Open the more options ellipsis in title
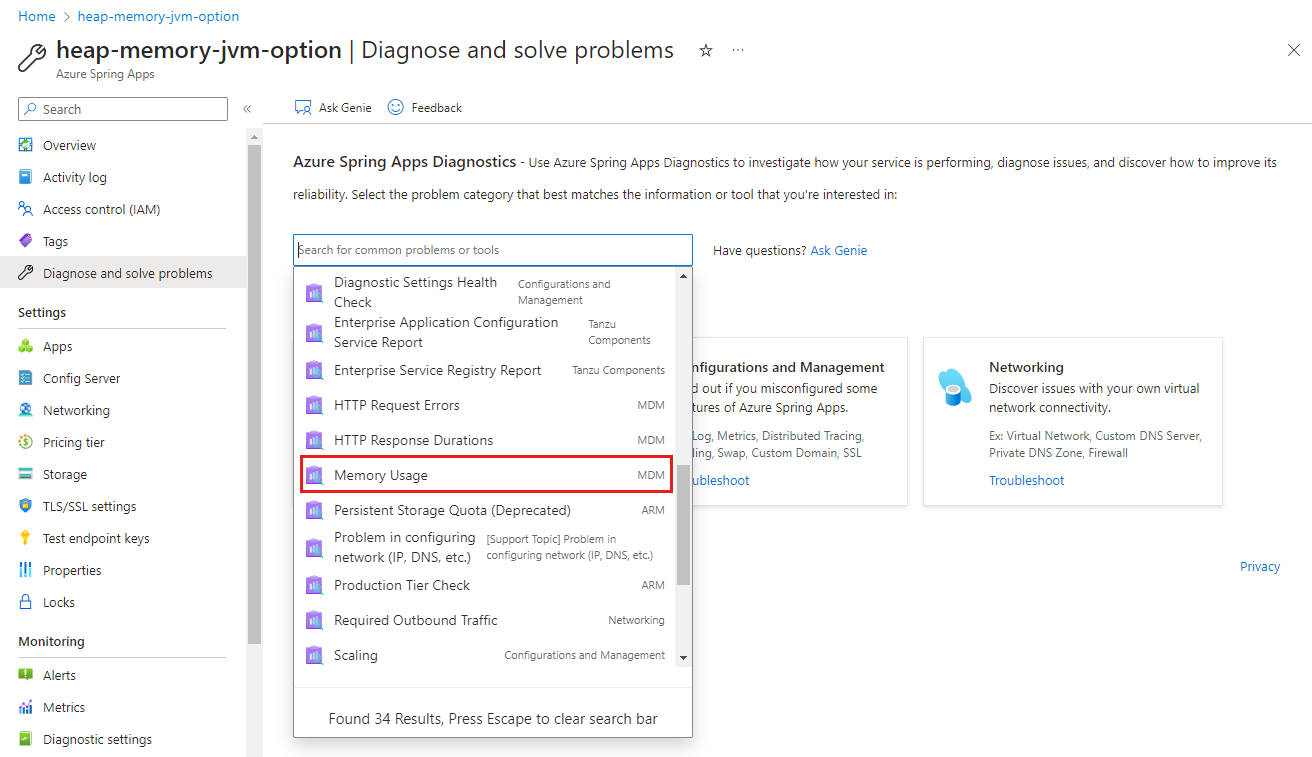The image size is (1312, 757). (738, 50)
